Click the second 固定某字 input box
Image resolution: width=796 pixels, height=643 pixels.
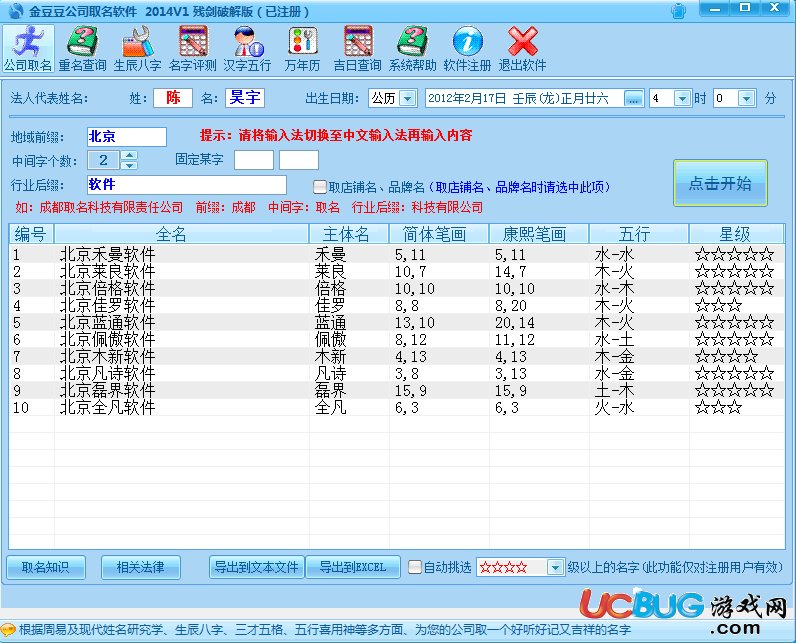tap(298, 160)
